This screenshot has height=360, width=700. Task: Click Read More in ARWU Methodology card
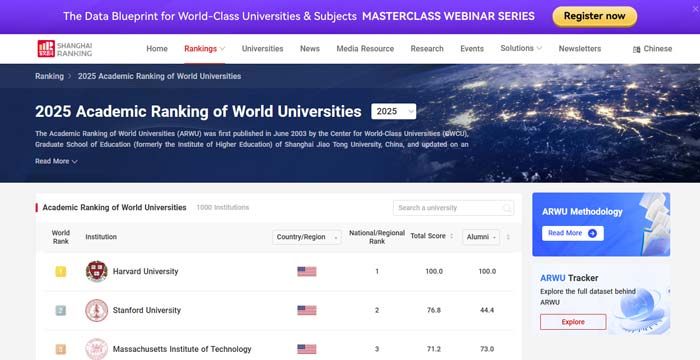573,233
